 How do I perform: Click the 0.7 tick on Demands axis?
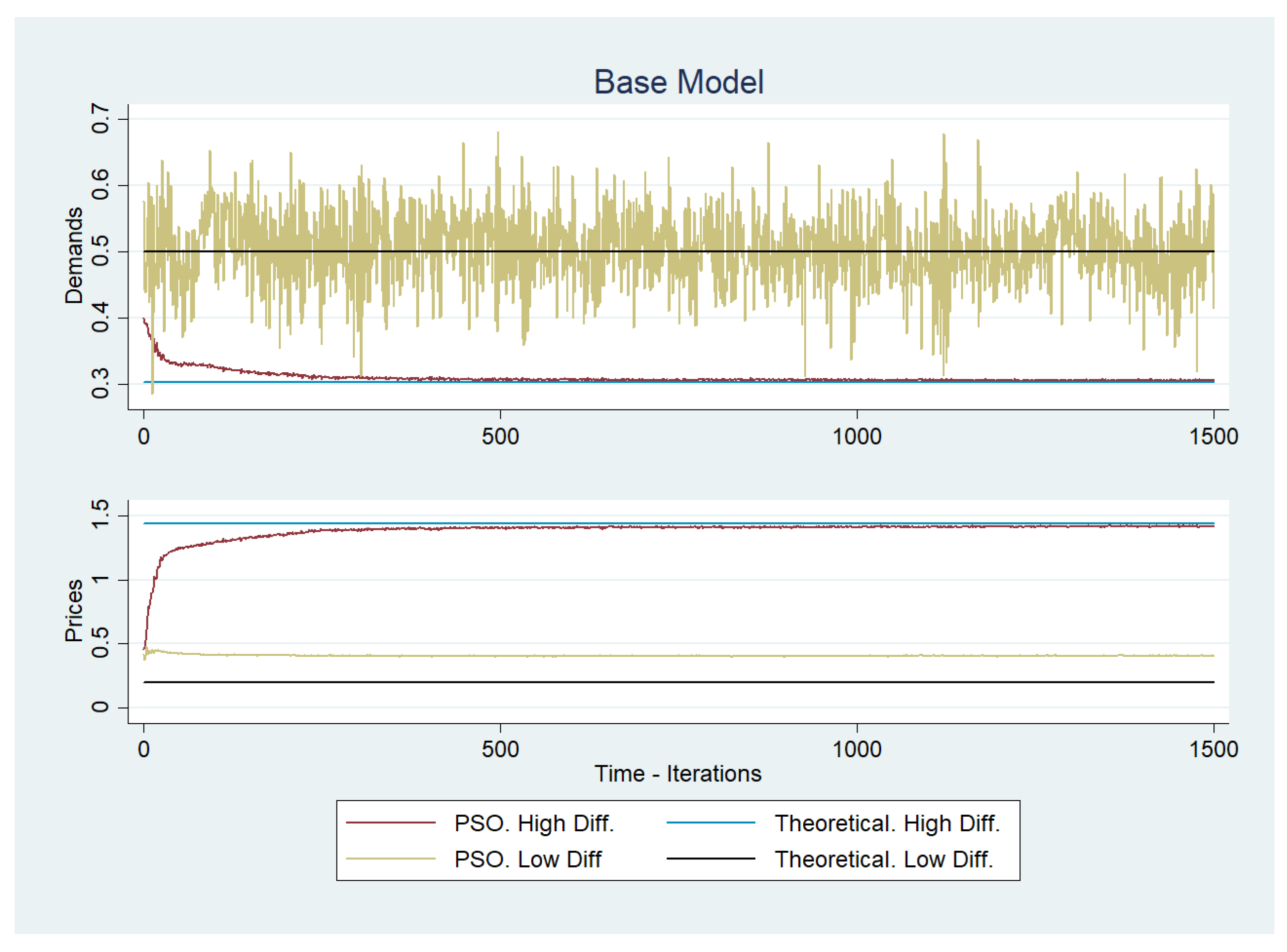click(100, 119)
